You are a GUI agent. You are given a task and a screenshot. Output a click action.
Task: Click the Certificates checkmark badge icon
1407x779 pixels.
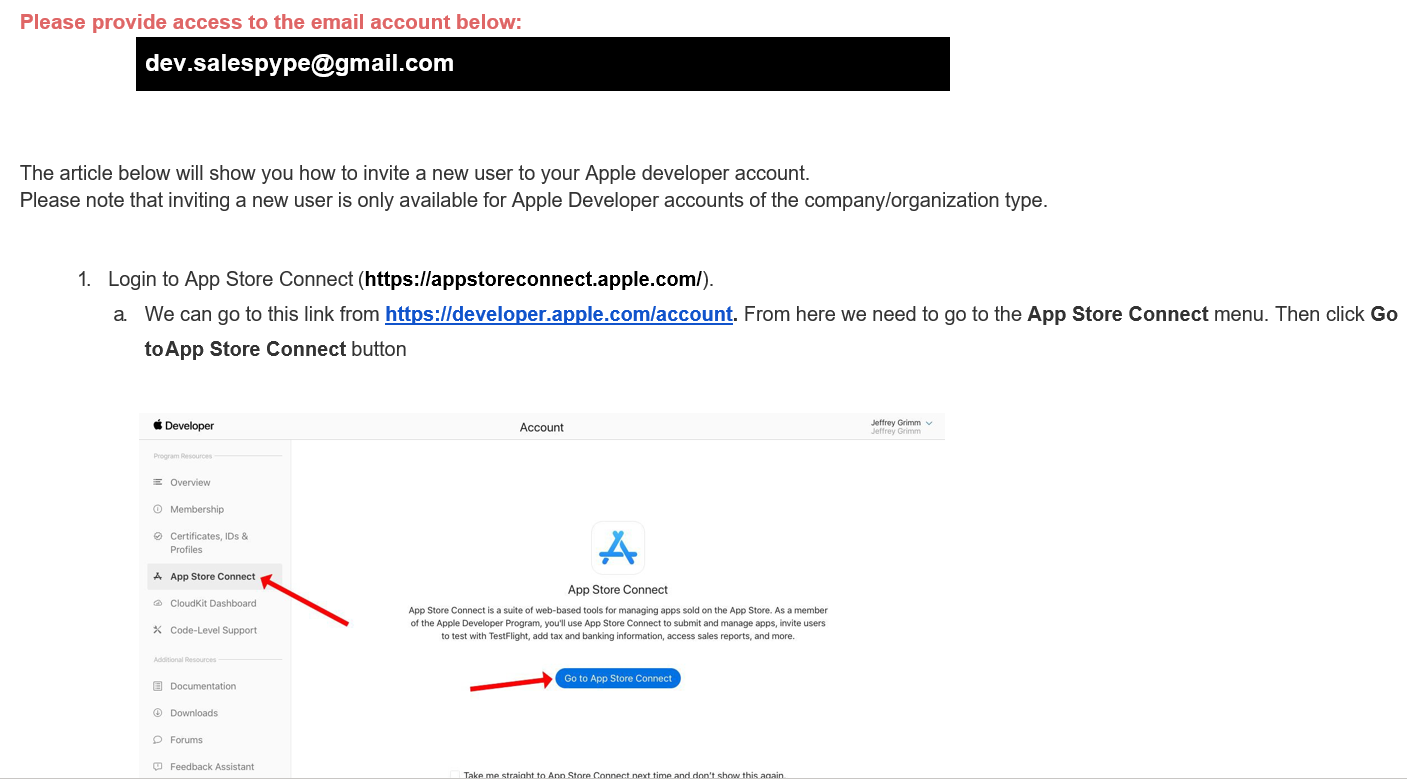coord(157,536)
